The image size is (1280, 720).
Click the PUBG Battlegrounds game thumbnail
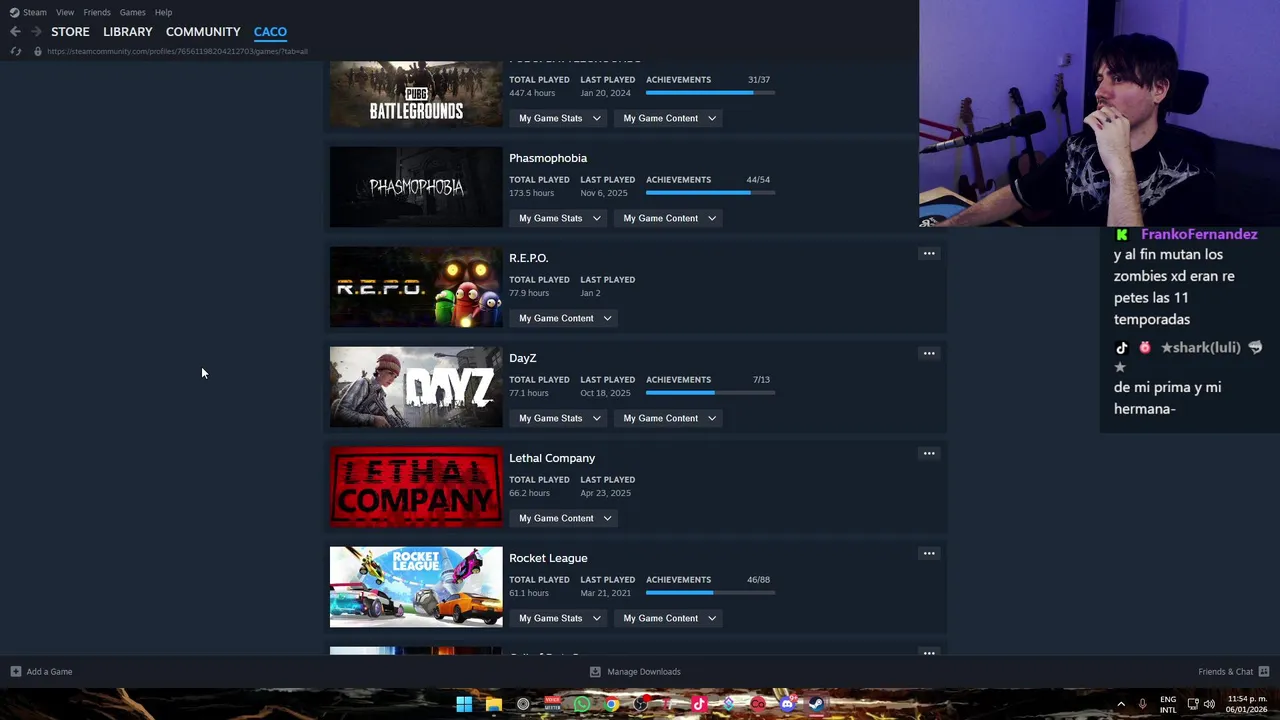coord(416,94)
